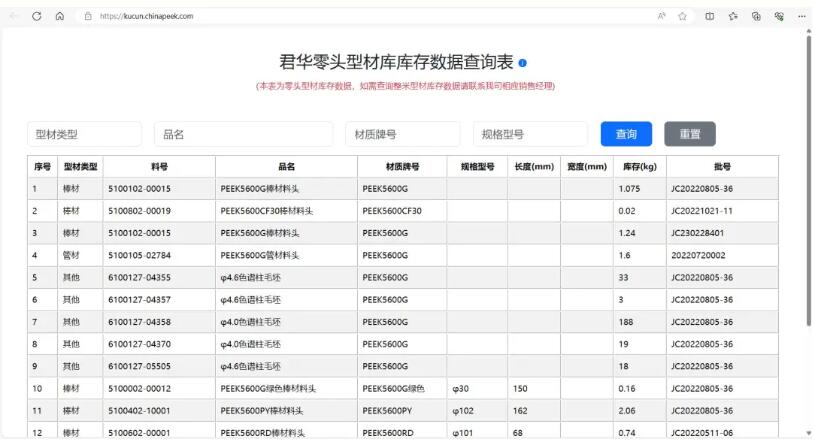Go to browser home page icon
814x442 pixels.
click(59, 16)
